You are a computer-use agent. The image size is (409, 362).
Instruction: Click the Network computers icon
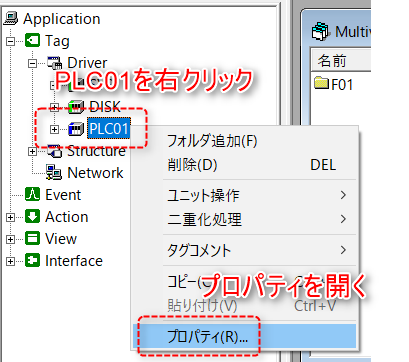pos(54,173)
